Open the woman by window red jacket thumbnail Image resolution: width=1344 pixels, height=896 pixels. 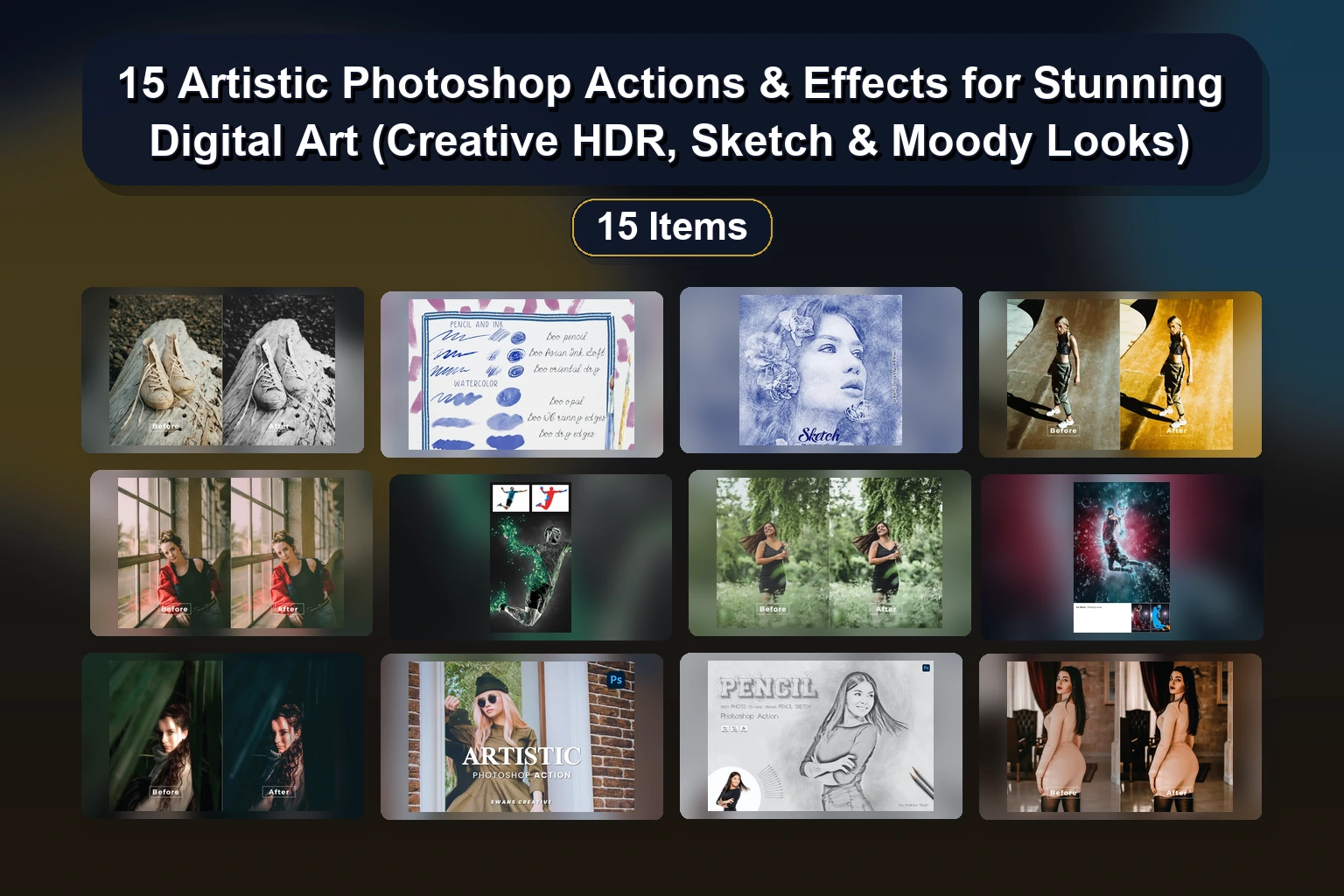pyautogui.click(x=231, y=553)
